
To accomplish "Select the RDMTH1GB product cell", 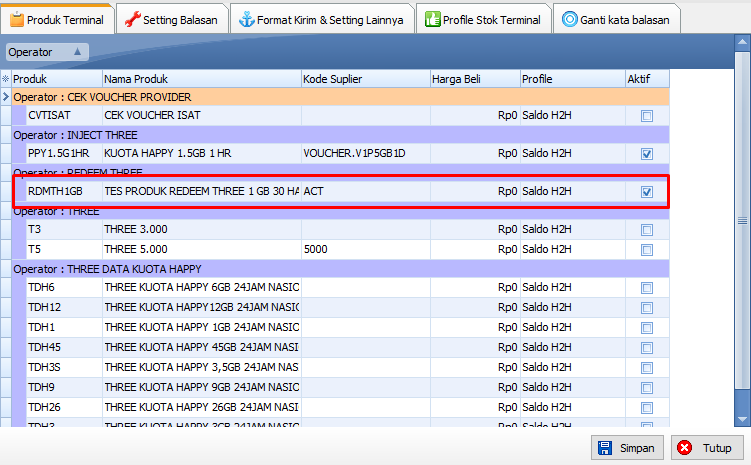I will (x=64, y=192).
